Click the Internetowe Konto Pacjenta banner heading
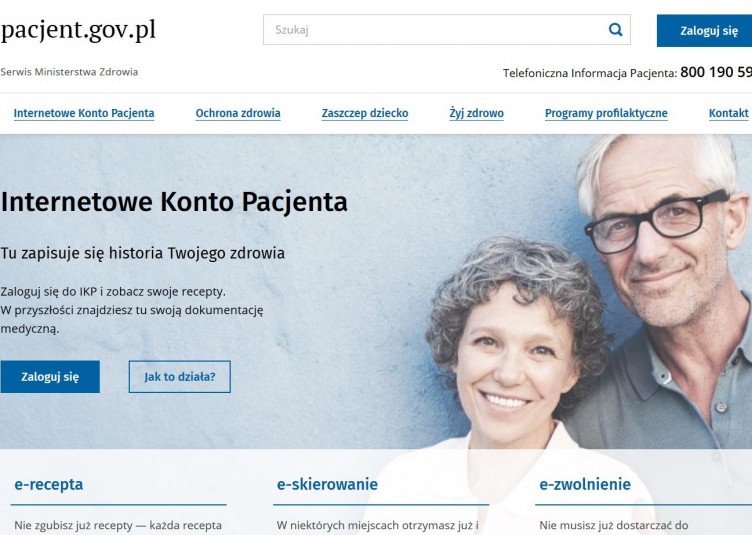 174,201
